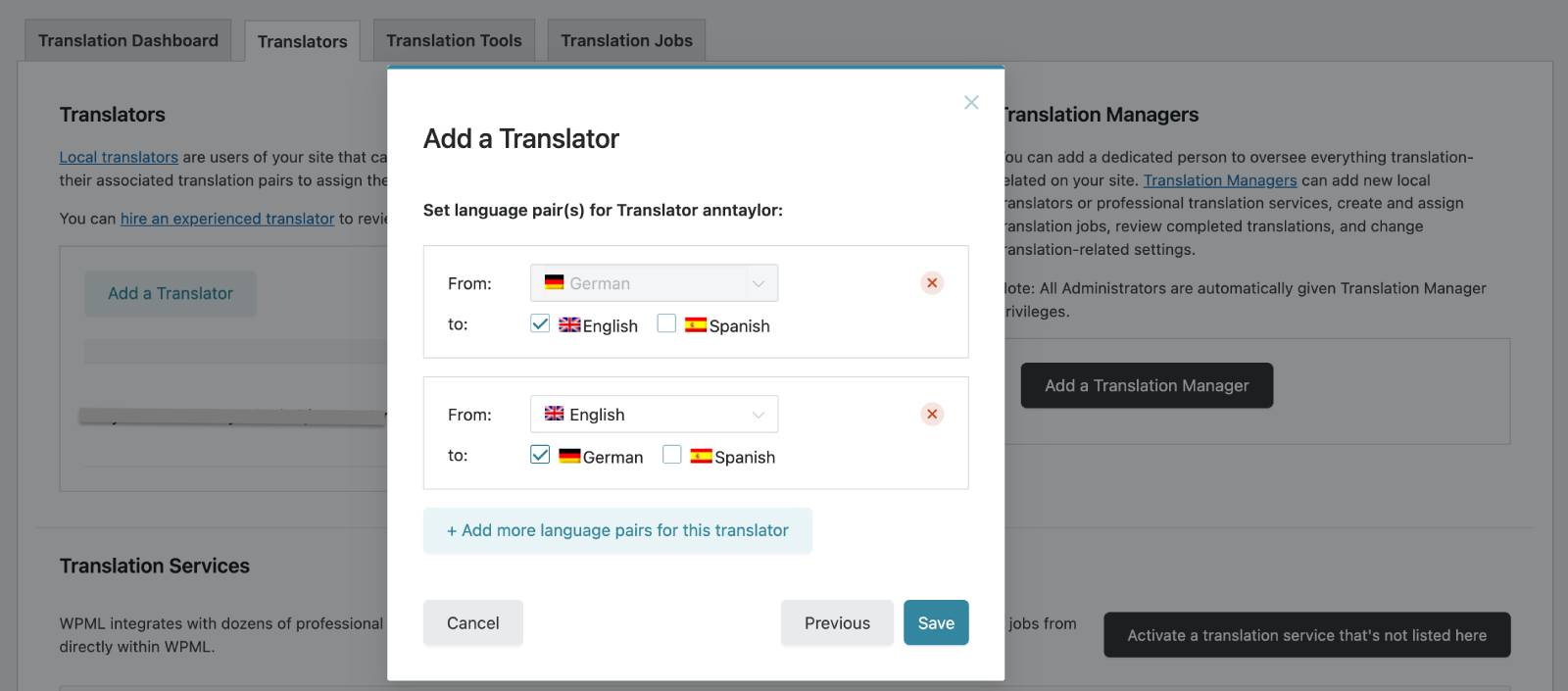1568x691 pixels.
Task: Uncheck German target for English source
Action: [540, 455]
